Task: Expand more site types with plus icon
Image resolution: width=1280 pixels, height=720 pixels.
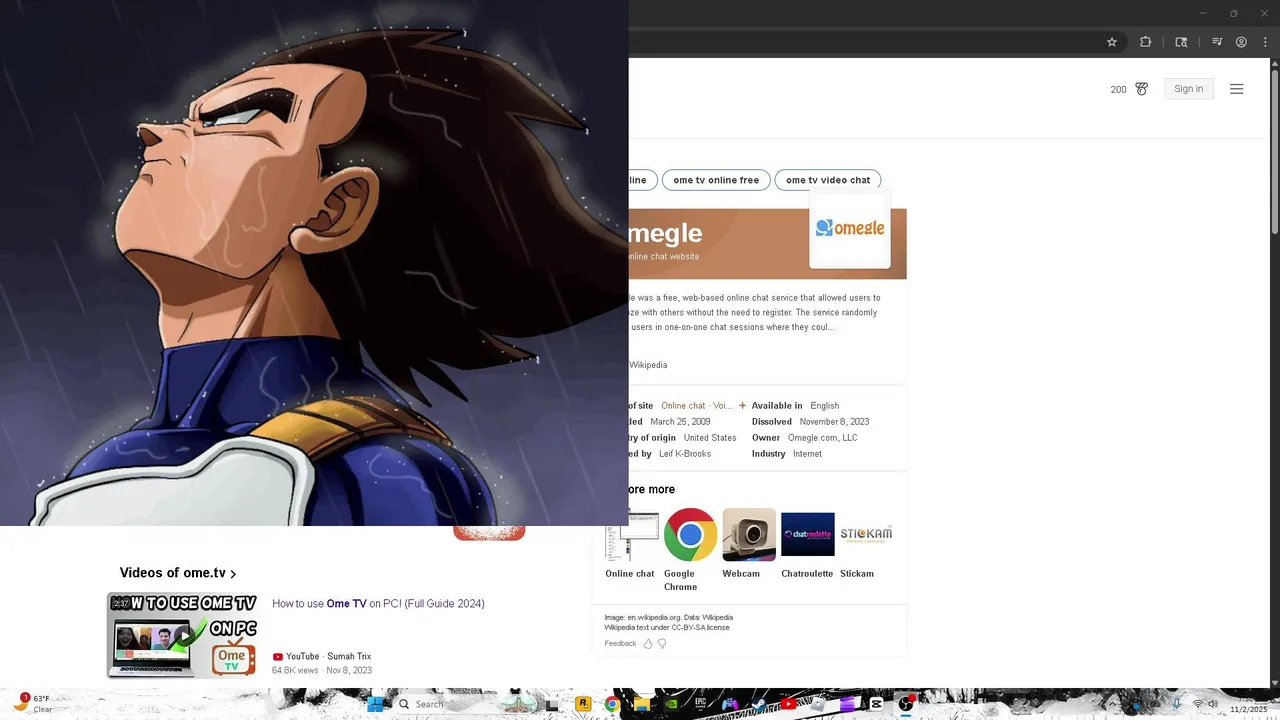Action: coord(742,406)
